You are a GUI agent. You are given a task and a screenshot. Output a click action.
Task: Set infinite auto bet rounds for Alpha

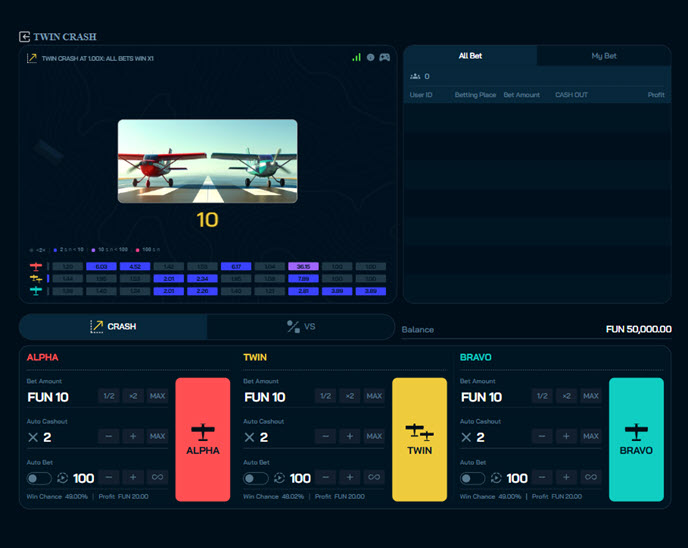[x=157, y=478]
